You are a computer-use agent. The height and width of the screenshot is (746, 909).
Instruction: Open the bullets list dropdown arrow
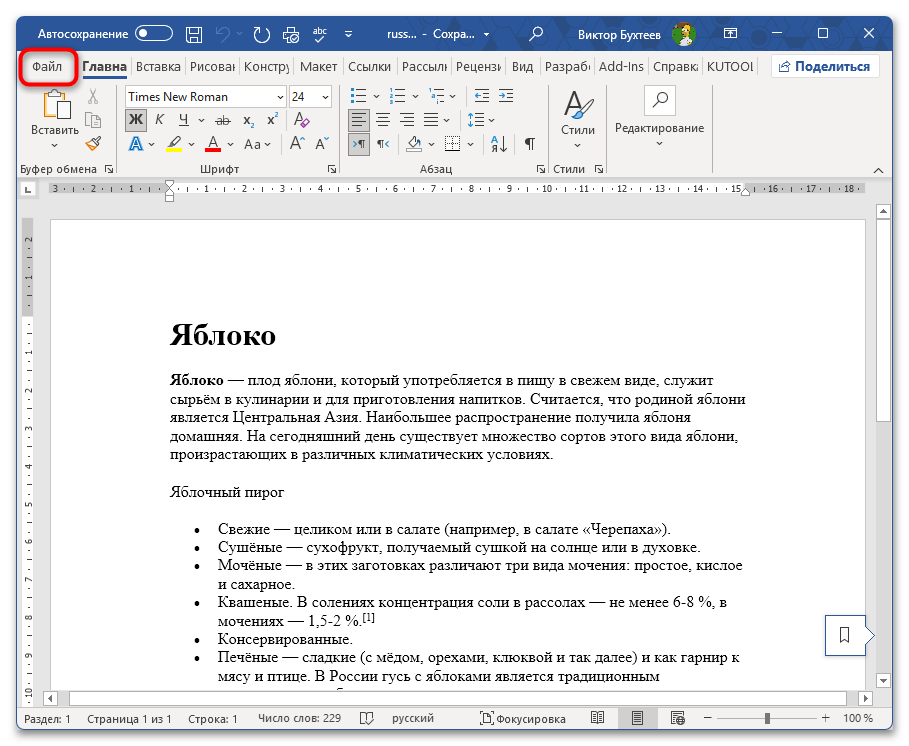(376, 94)
